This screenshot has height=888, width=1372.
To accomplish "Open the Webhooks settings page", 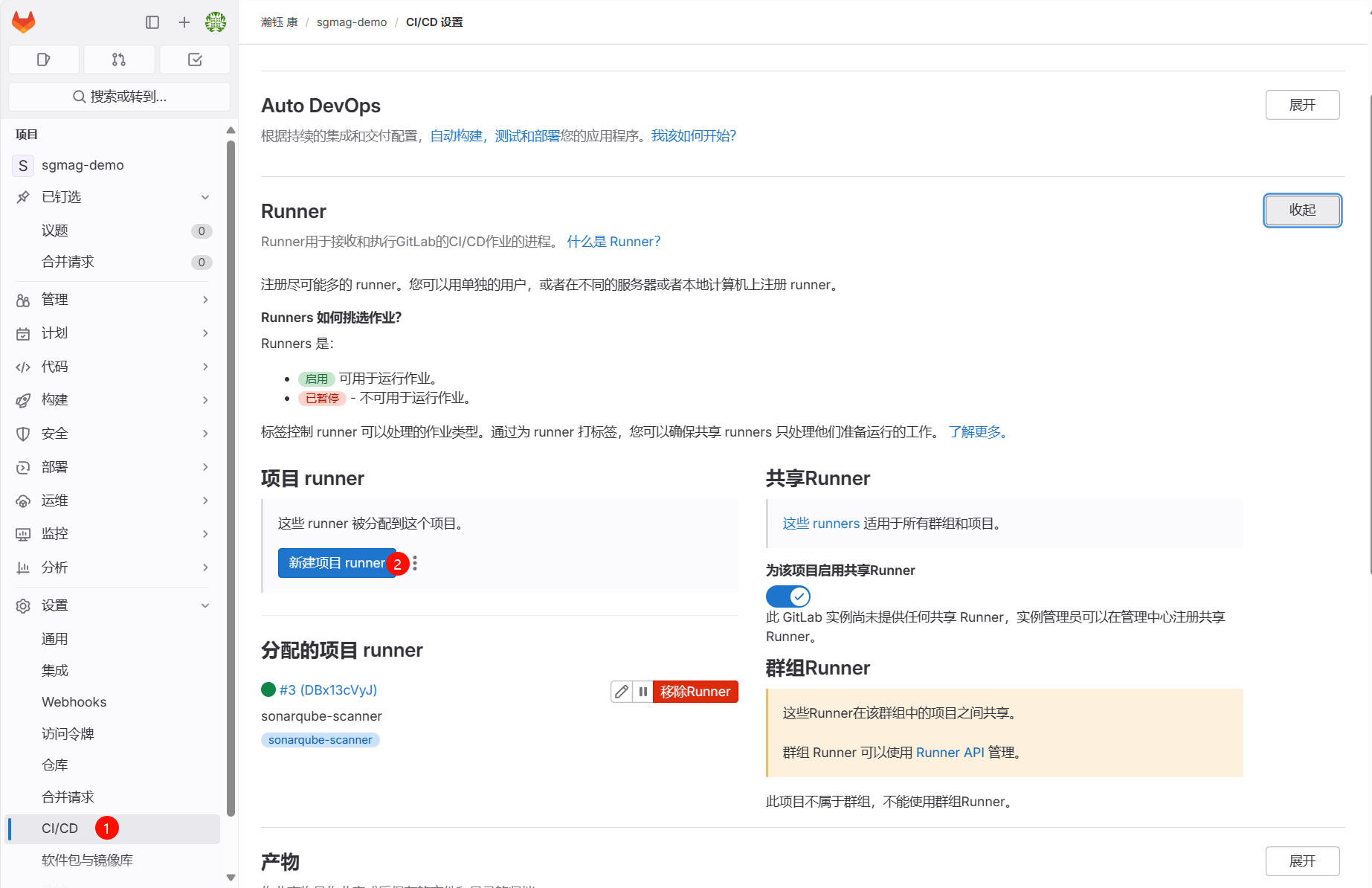I will click(74, 702).
